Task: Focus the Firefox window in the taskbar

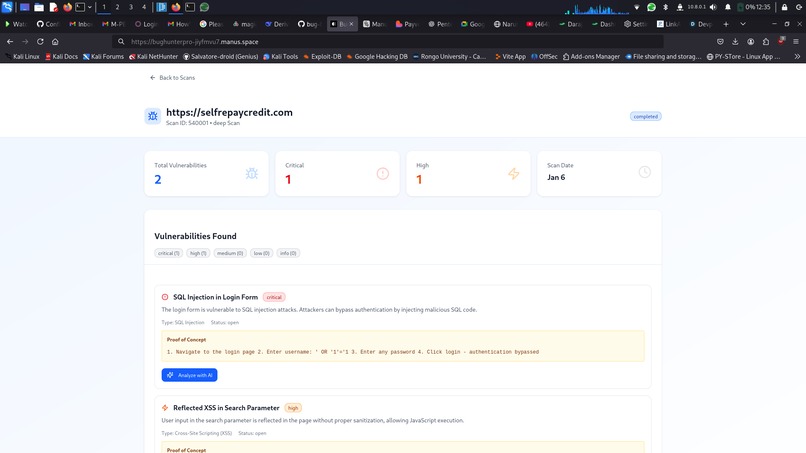Action: click(x=176, y=7)
